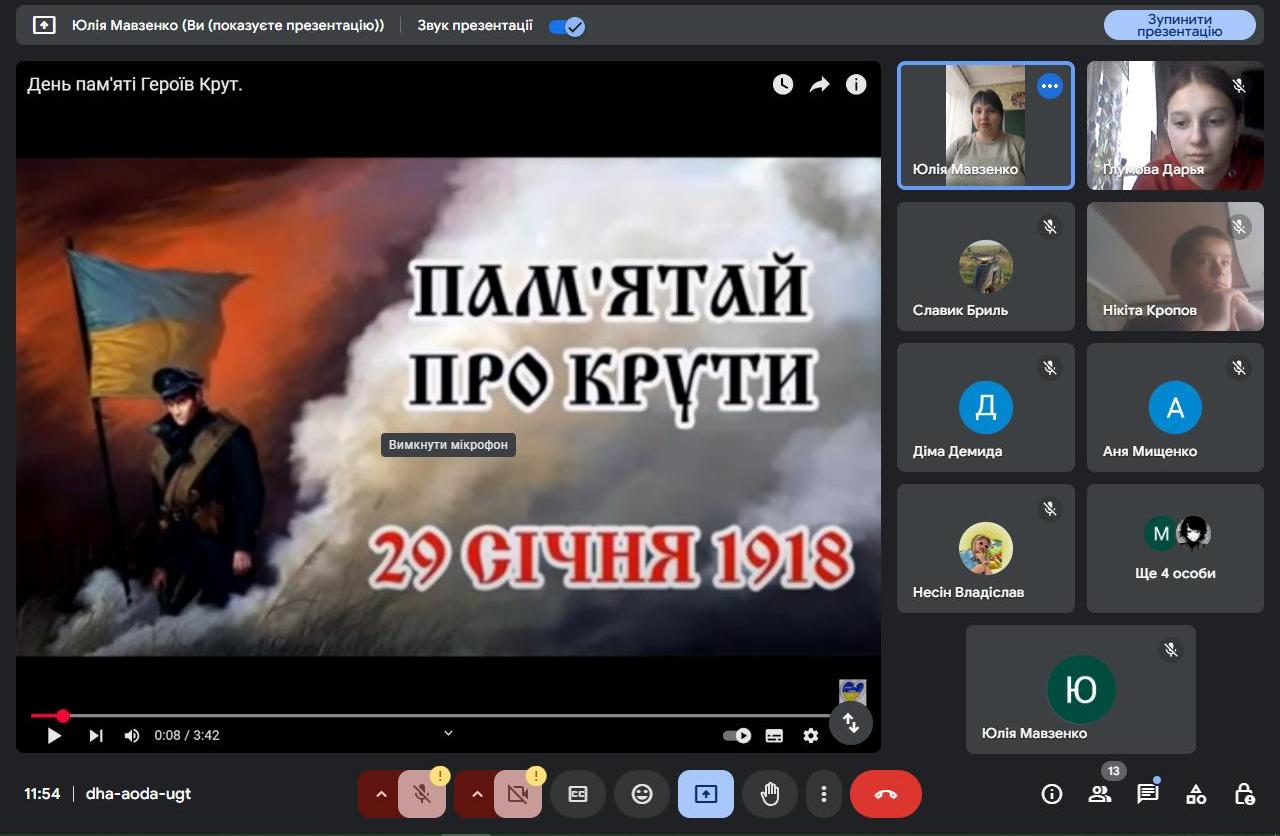Select Глумова Дарья video tile
Screen dimensions: 1280x836
(x=1175, y=125)
